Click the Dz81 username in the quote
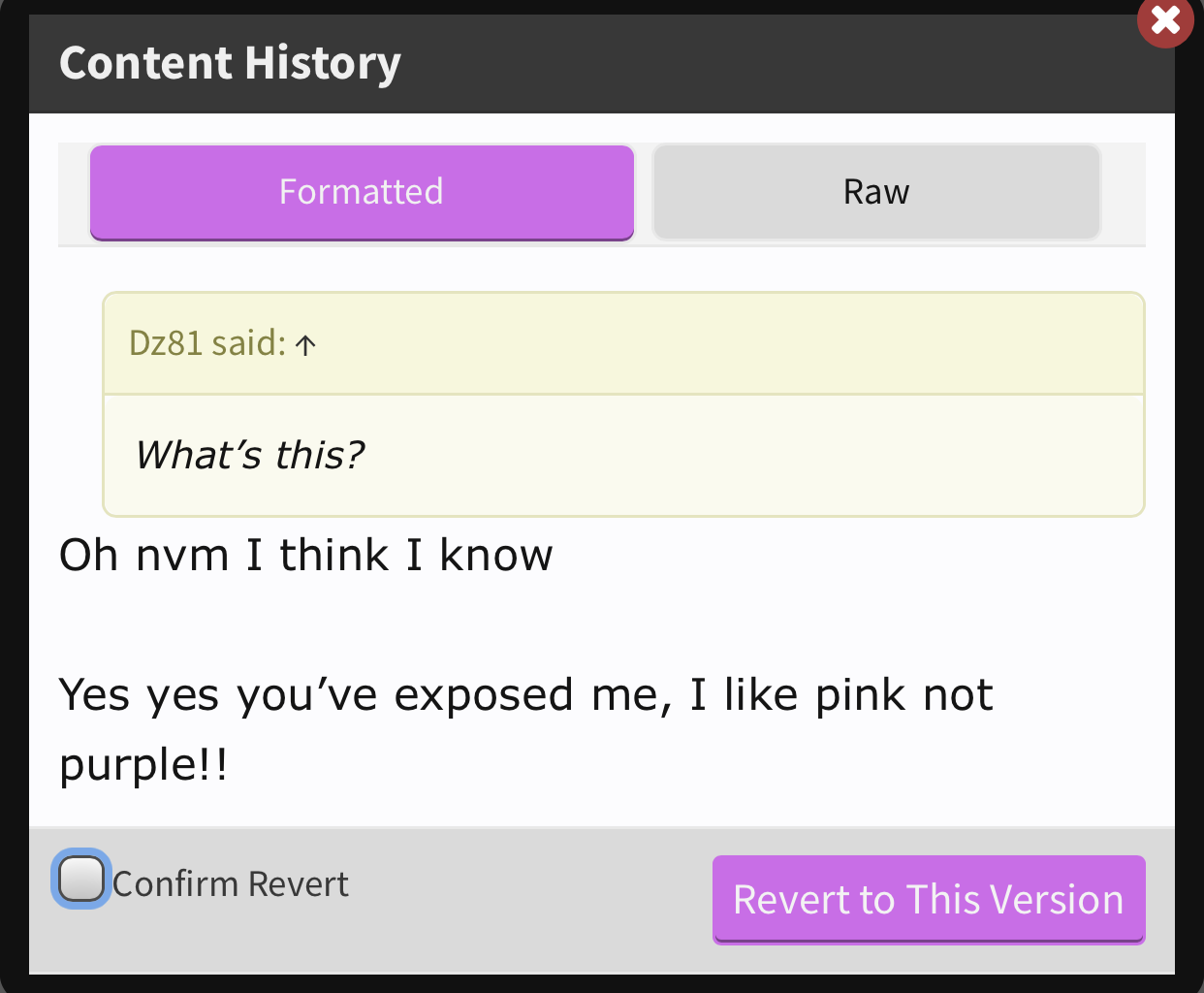 [x=166, y=343]
